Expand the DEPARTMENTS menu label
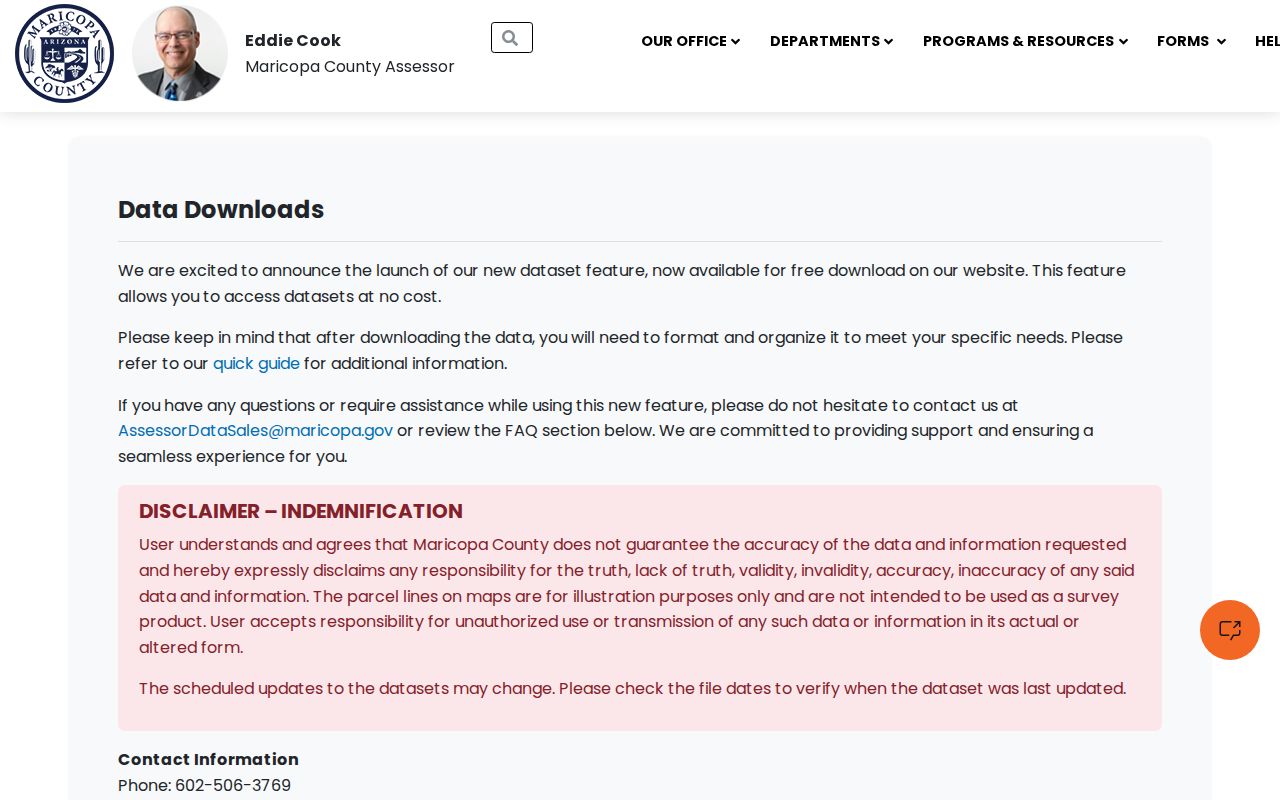The width and height of the screenshot is (1280, 800). [x=825, y=41]
